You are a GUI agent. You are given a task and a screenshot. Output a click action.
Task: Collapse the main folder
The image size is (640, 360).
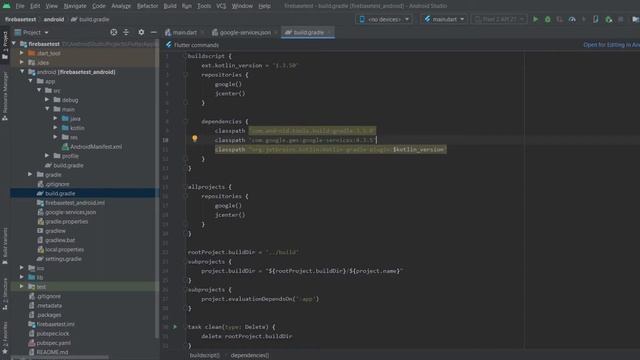(47, 109)
